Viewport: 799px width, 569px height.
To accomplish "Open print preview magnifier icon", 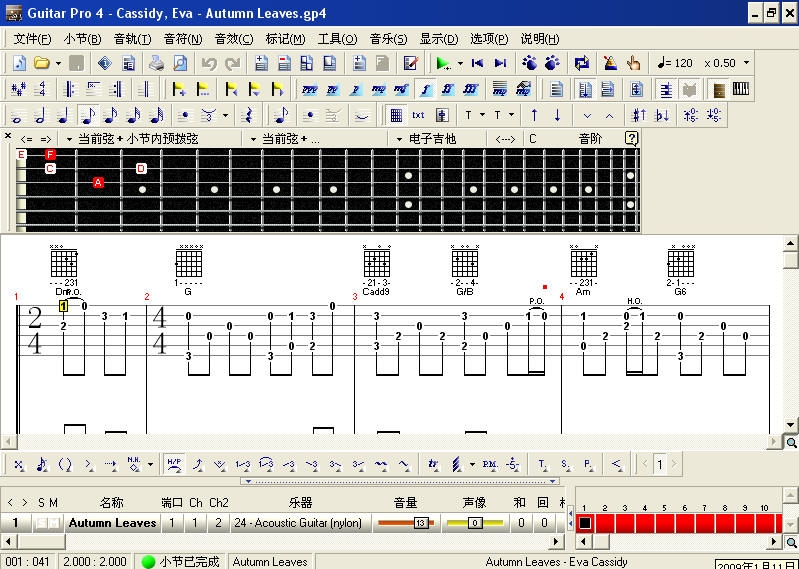I will point(180,63).
